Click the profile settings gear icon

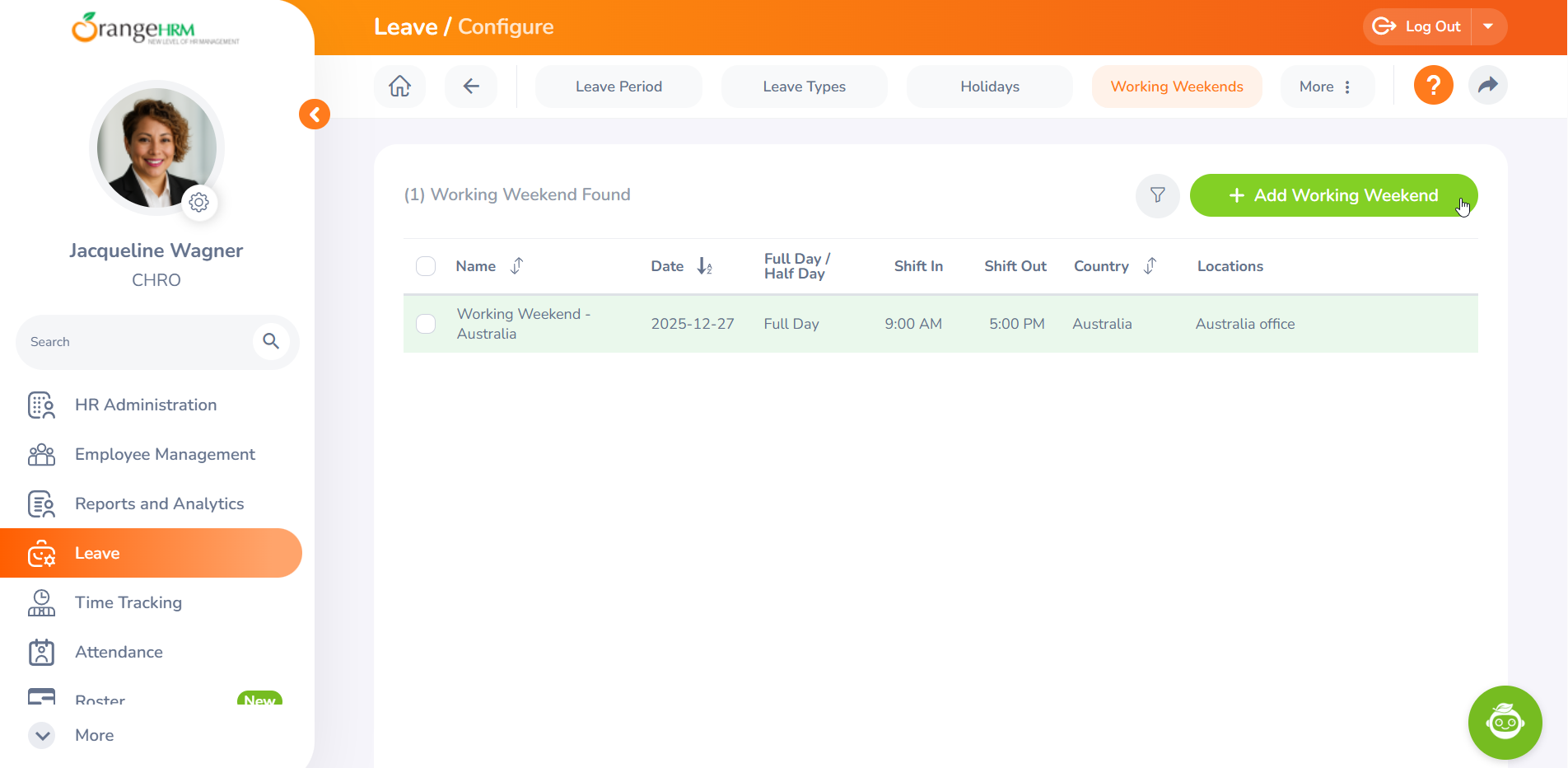coord(199,203)
